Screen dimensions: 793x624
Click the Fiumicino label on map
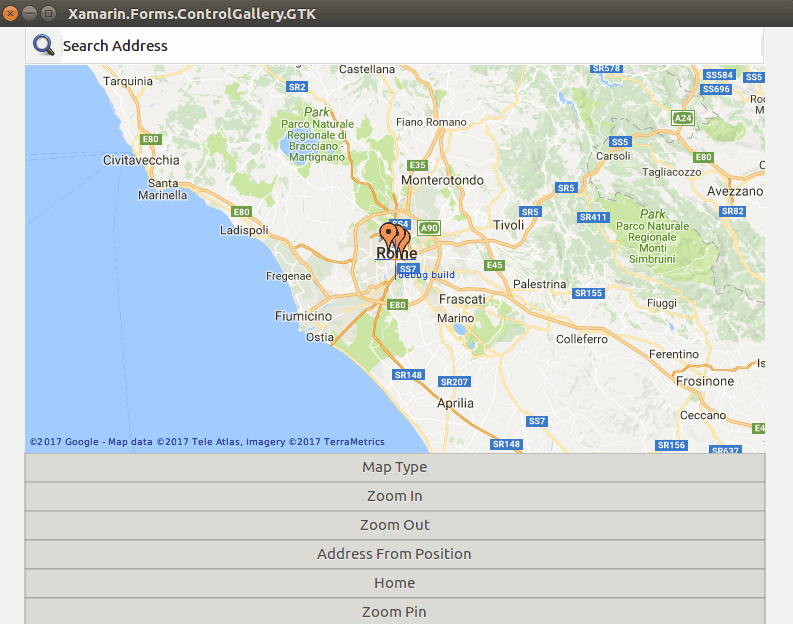(303, 316)
